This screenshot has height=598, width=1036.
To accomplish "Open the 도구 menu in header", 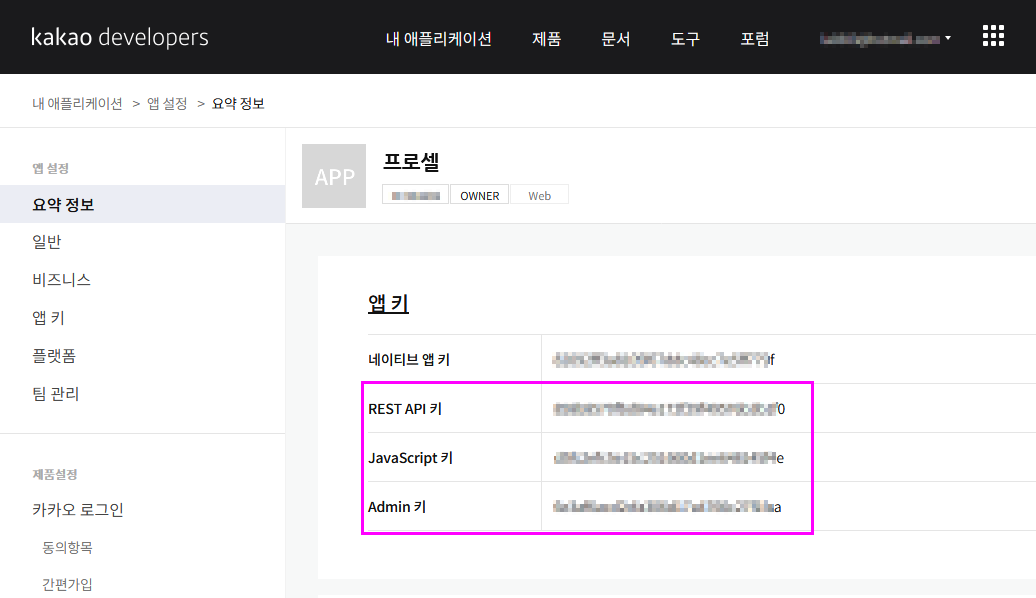I will 685,39.
